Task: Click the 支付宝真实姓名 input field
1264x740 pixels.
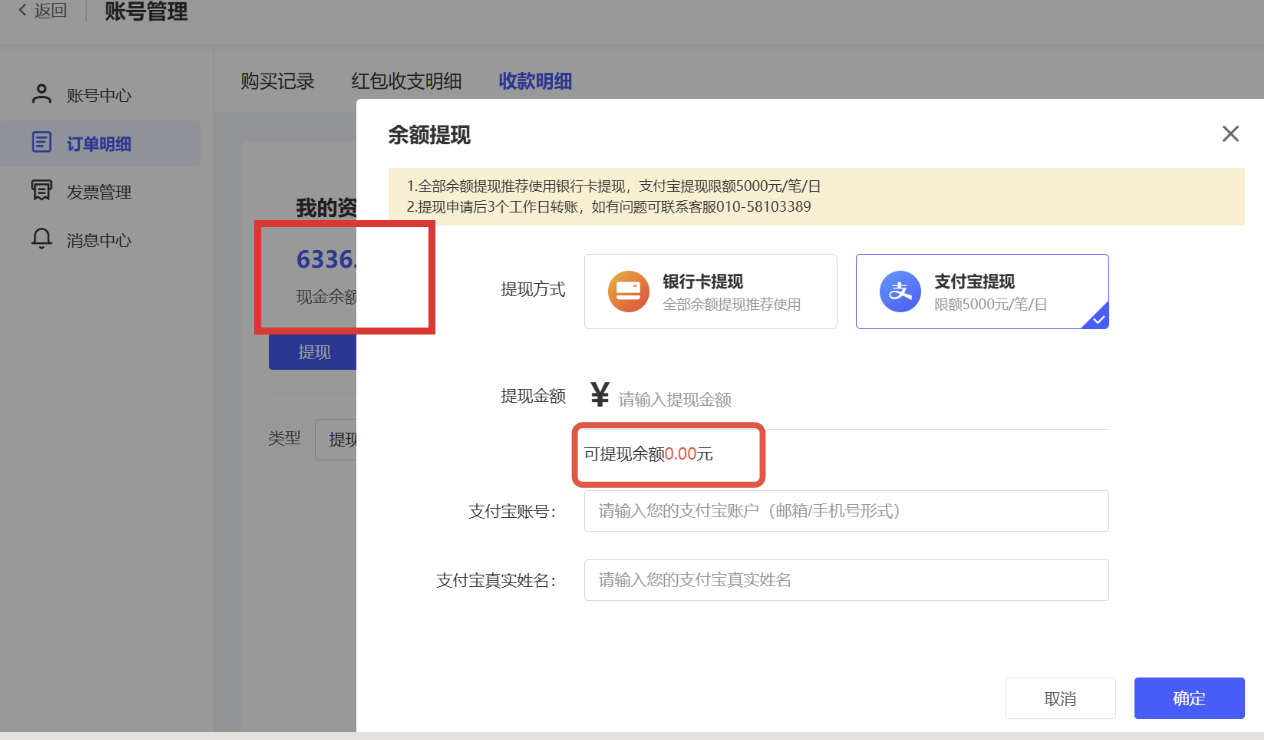Action: (845, 580)
